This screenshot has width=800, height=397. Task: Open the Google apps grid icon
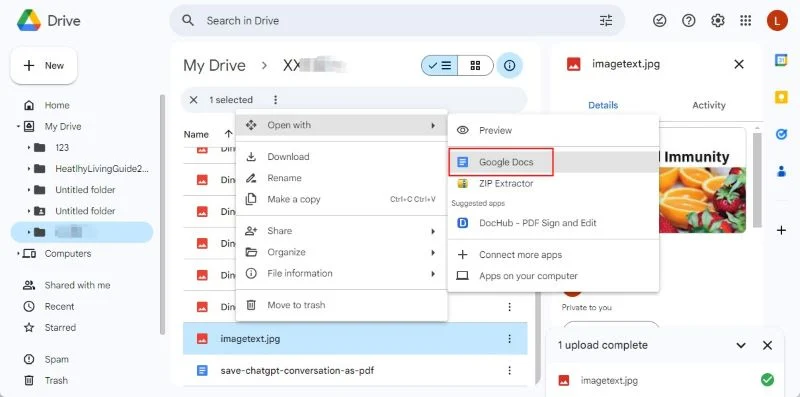click(x=745, y=20)
